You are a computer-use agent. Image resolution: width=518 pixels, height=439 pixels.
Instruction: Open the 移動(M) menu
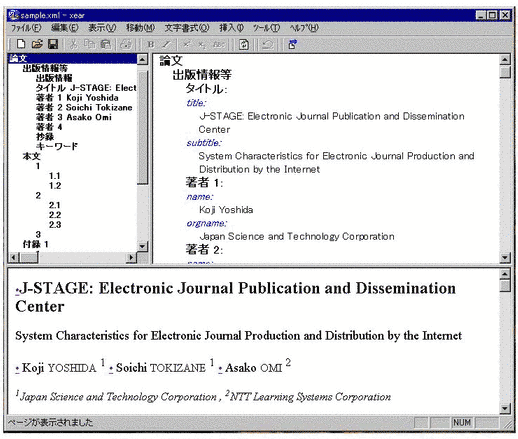[x=140, y=28]
